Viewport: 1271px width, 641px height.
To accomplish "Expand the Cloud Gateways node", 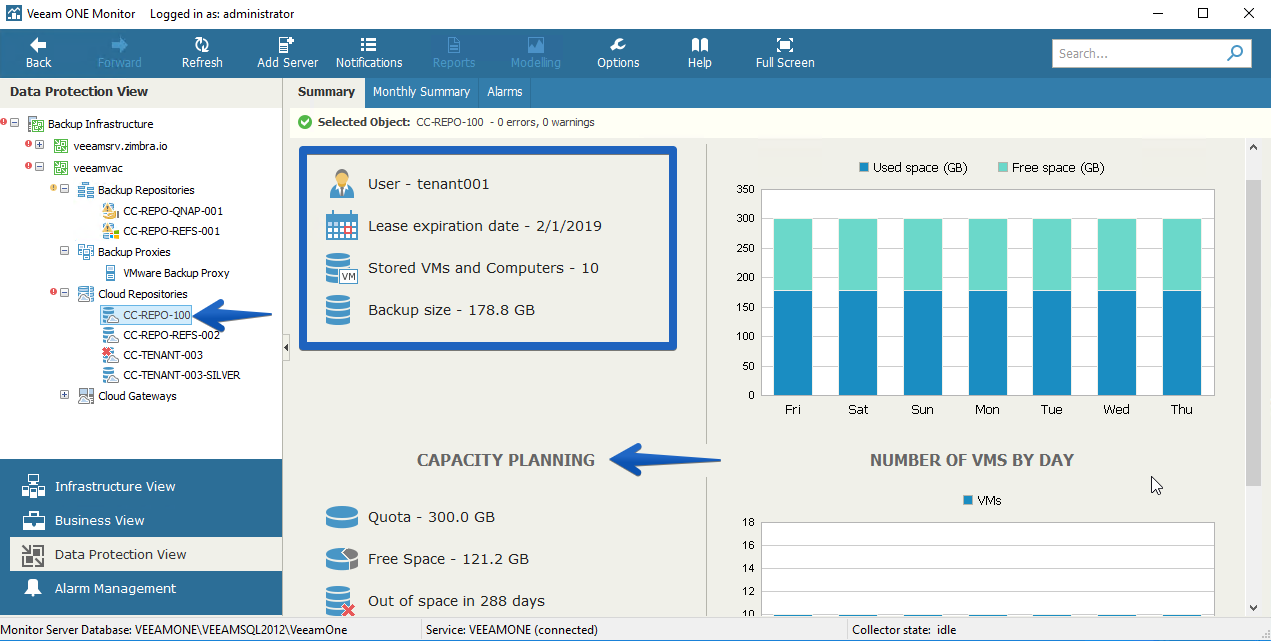I will pyautogui.click(x=64, y=395).
